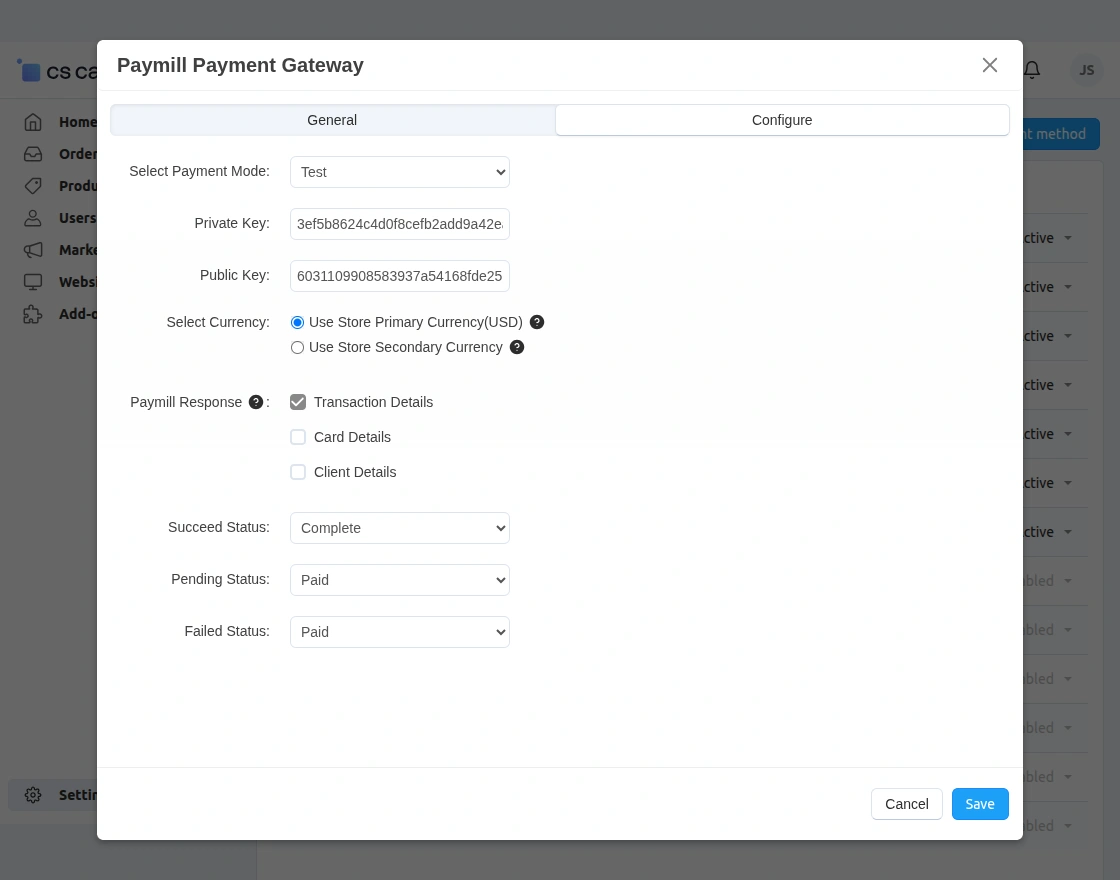
Task: Click the Cancel button
Action: 906,804
